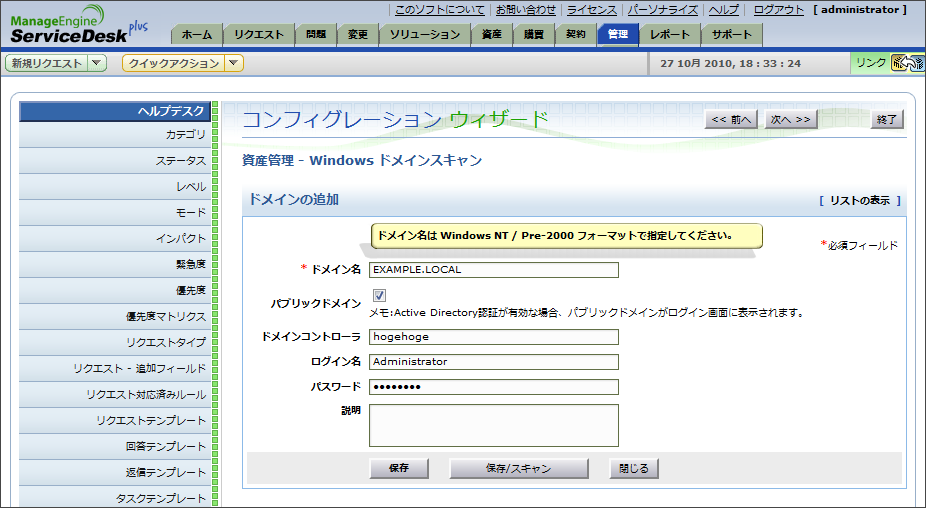The width and height of the screenshot is (926, 508).
Task: Click the 保存/スキャン button
Action: (519, 468)
